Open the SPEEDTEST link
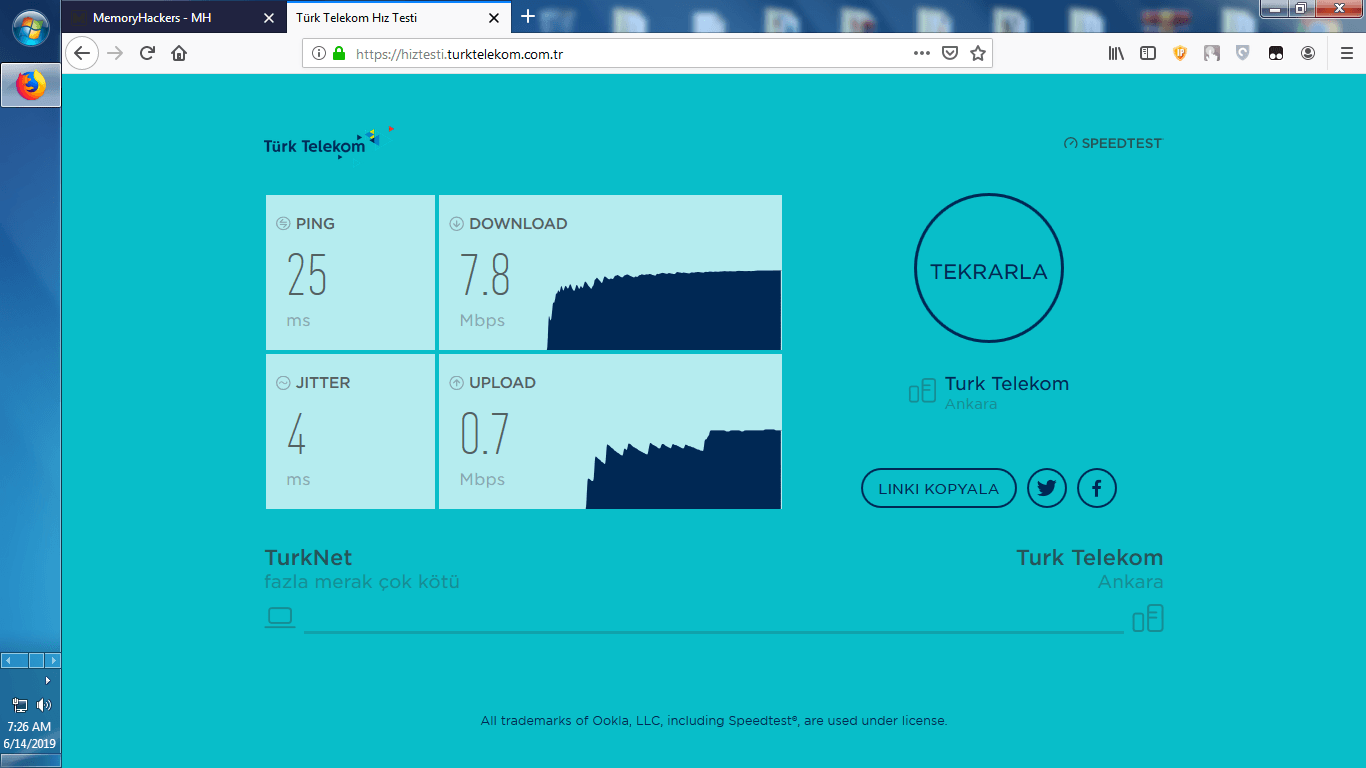The width and height of the screenshot is (1366, 768). [x=1113, y=143]
